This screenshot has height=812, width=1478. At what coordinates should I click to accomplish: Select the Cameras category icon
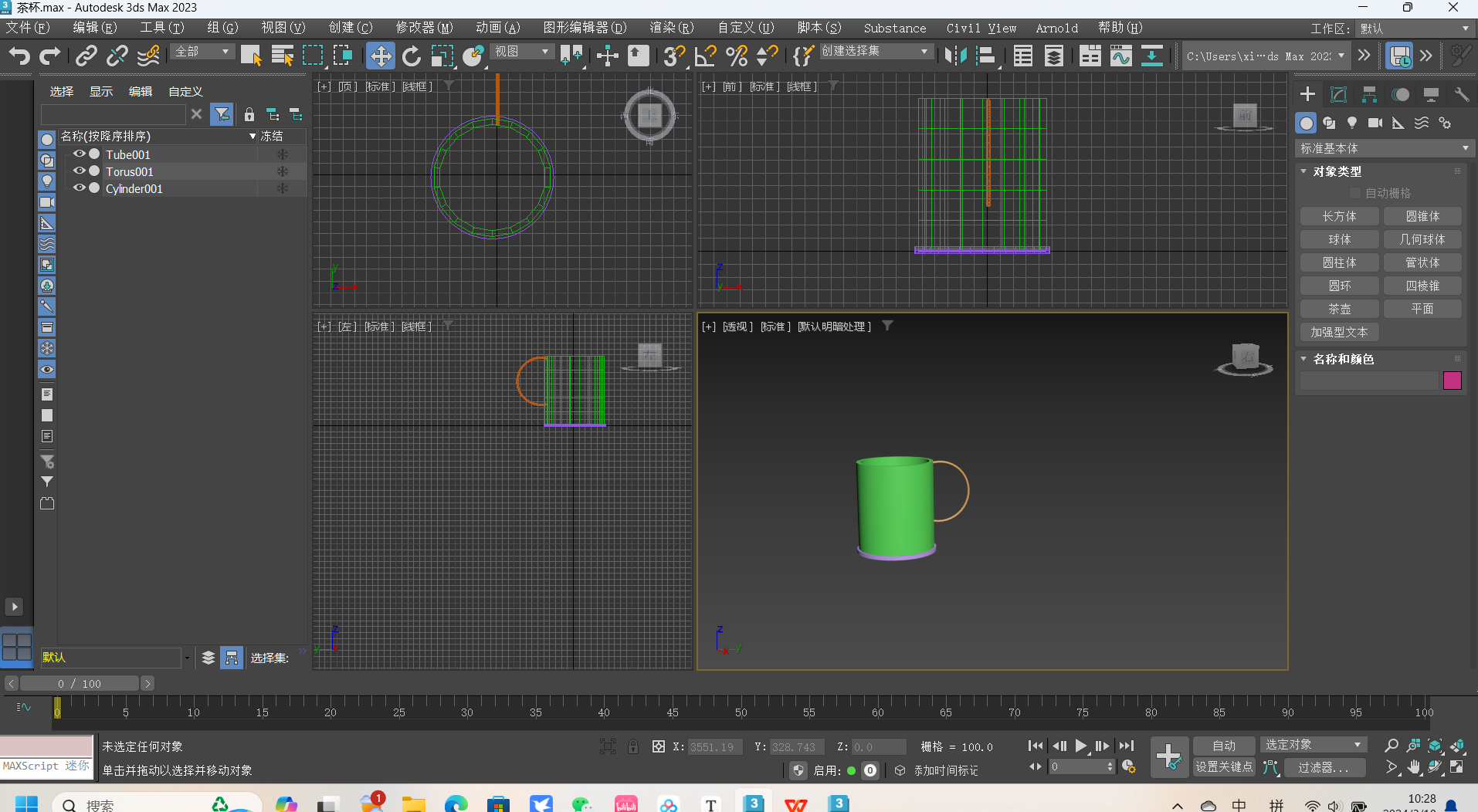tap(1375, 123)
